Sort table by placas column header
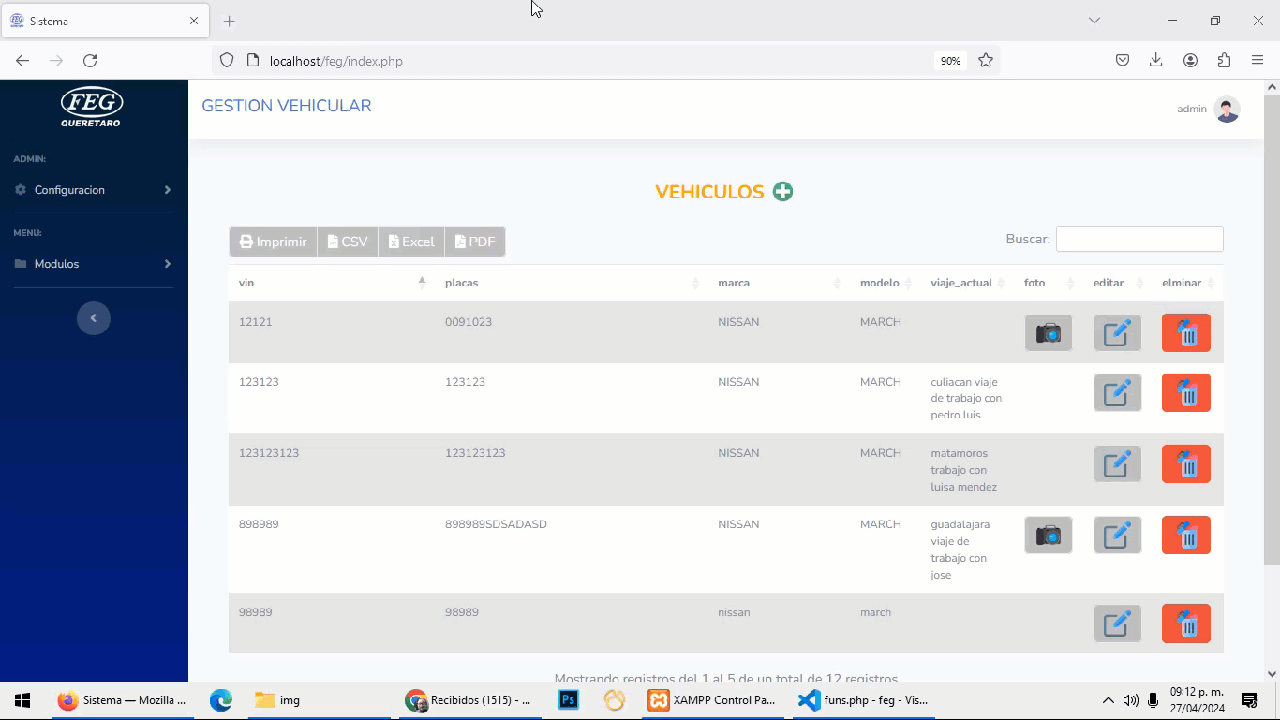 (570, 283)
